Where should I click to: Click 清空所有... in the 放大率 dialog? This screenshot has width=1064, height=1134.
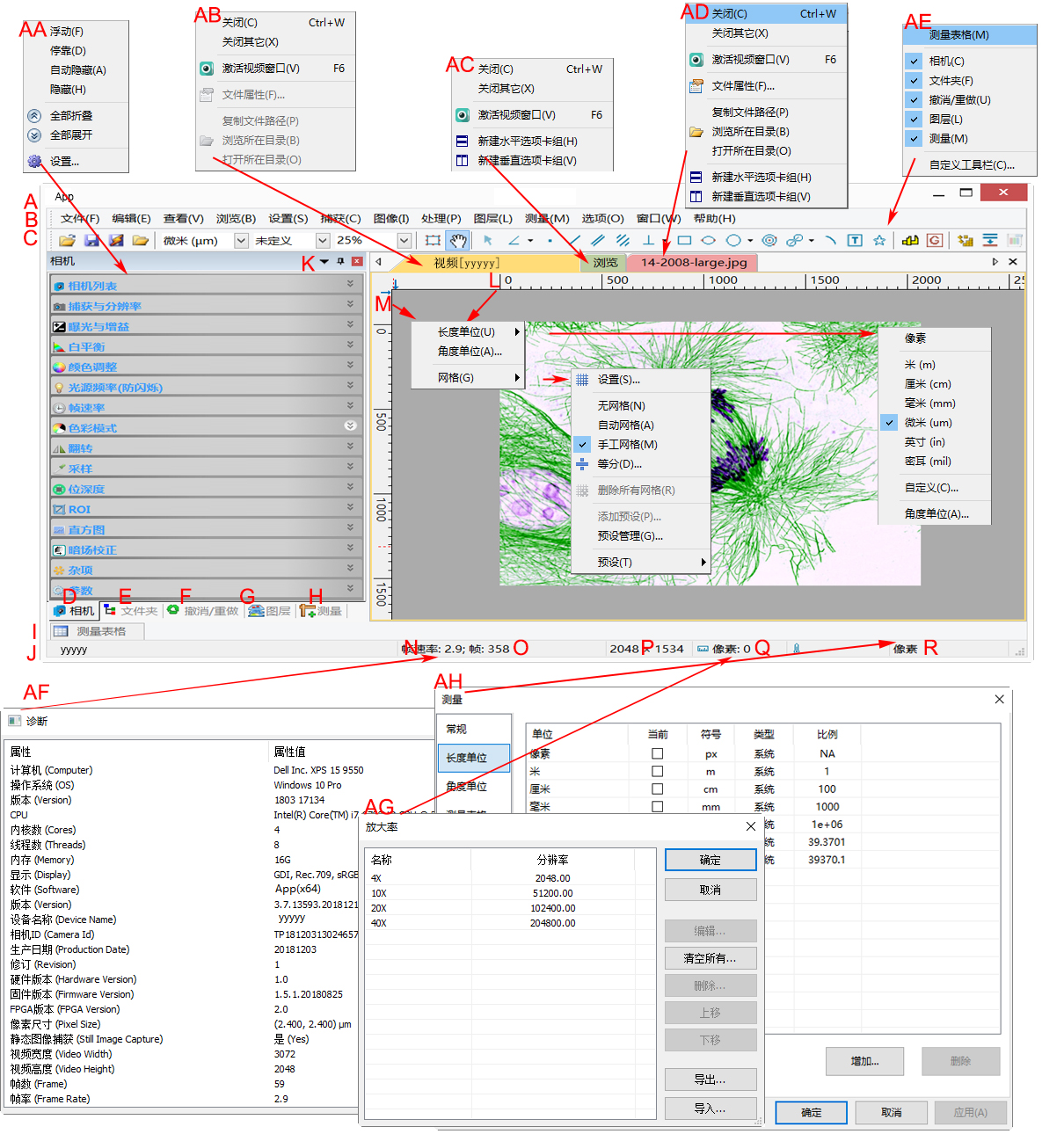point(711,958)
